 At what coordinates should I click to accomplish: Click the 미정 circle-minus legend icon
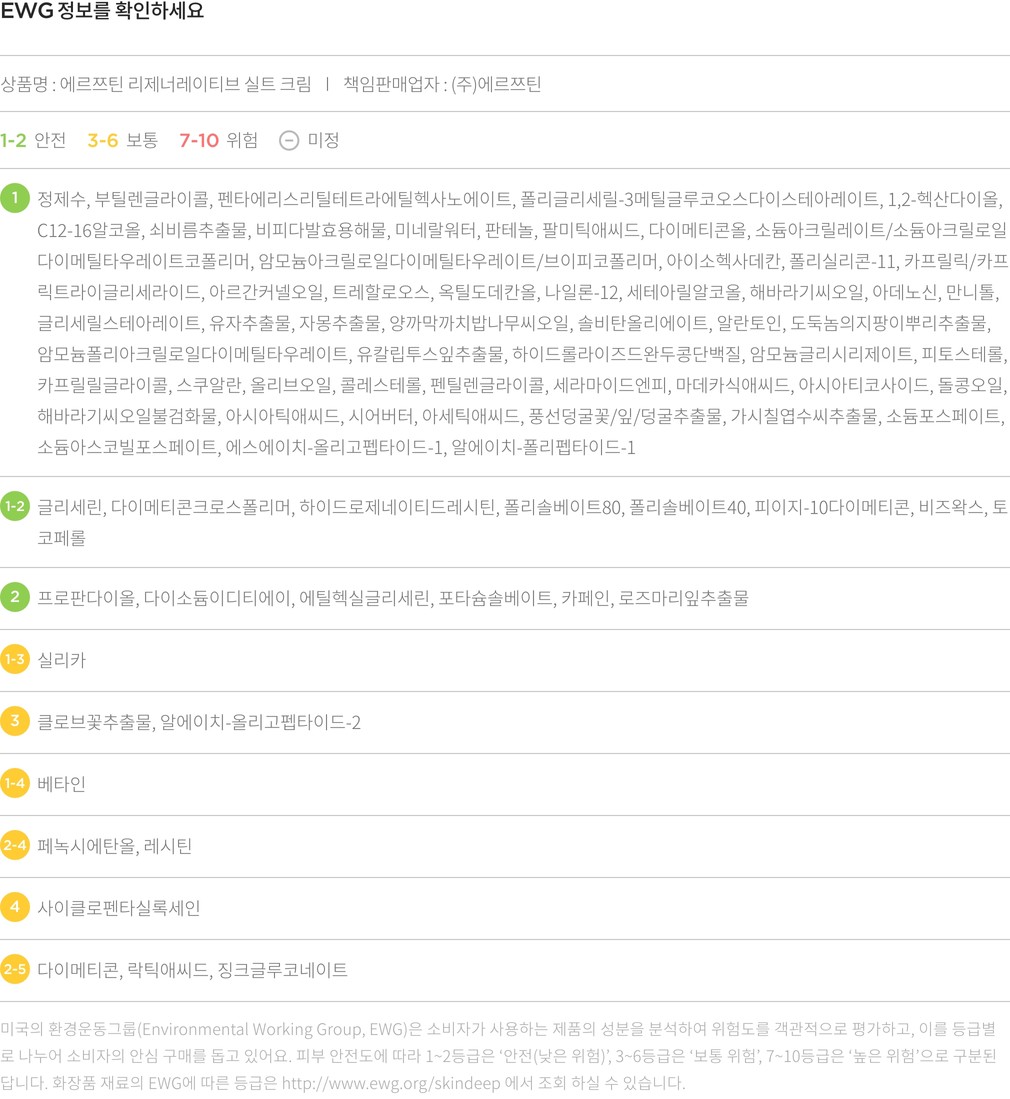[x=288, y=141]
